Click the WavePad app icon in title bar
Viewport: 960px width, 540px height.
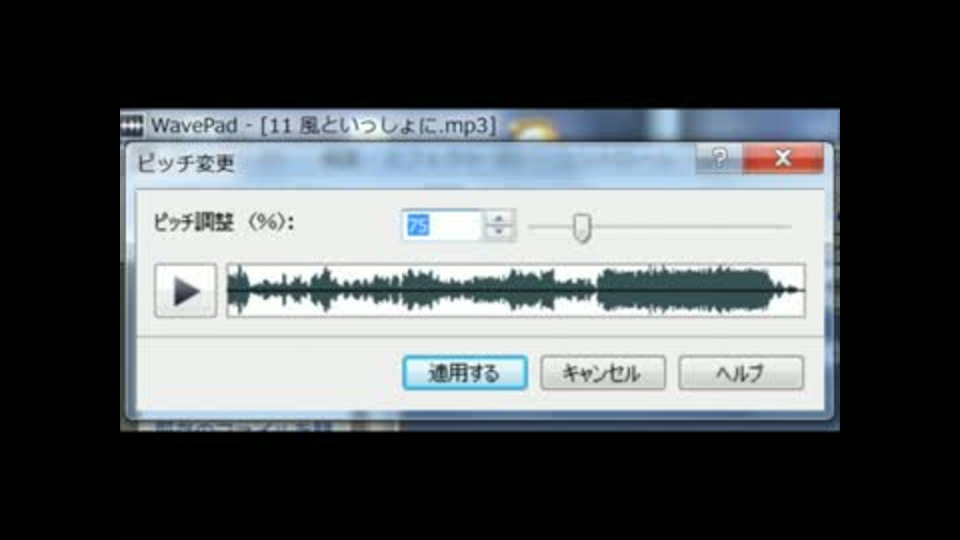pos(132,126)
